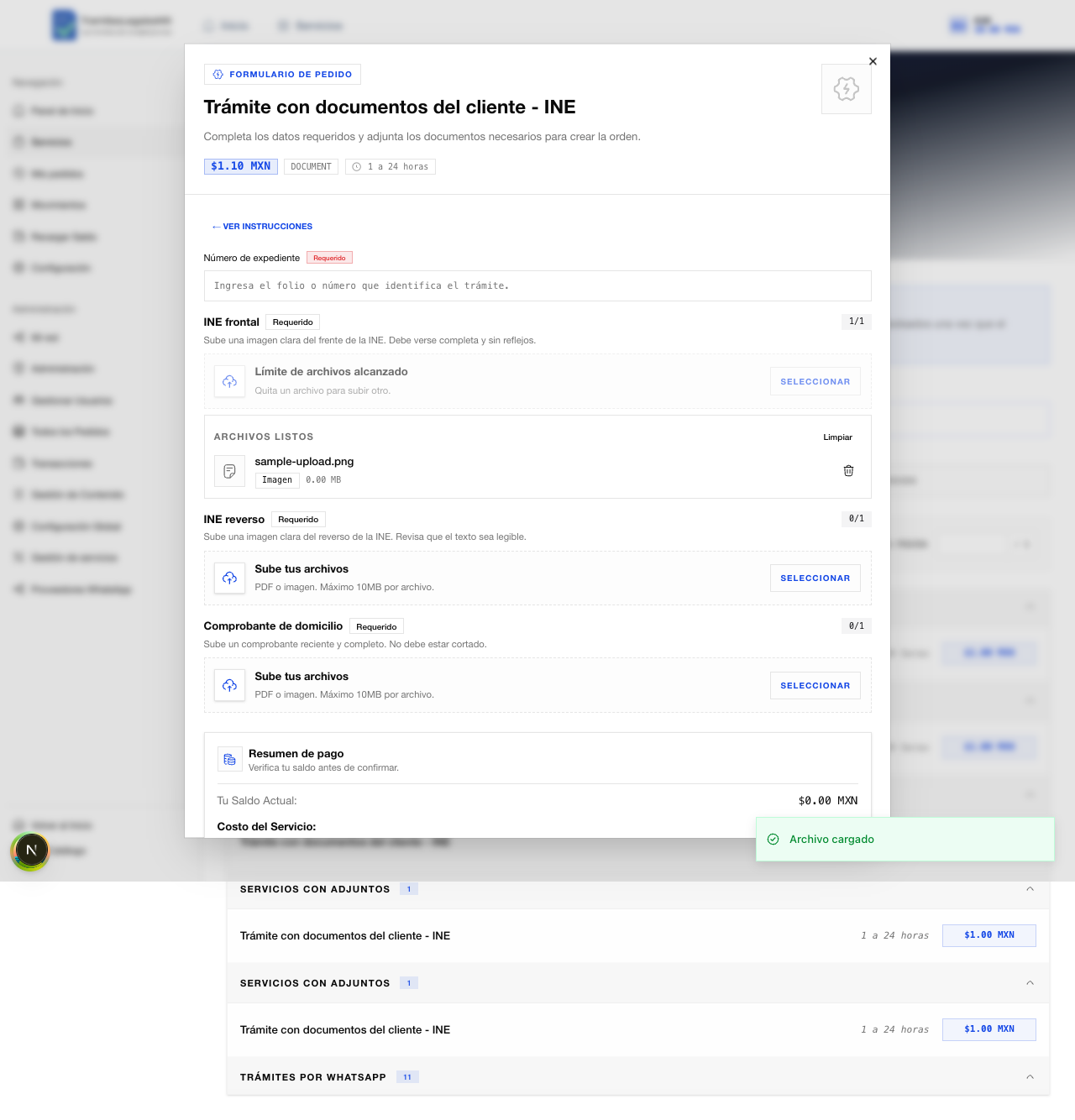Click the clock icon beside 1 a 24 horas

[x=357, y=167]
